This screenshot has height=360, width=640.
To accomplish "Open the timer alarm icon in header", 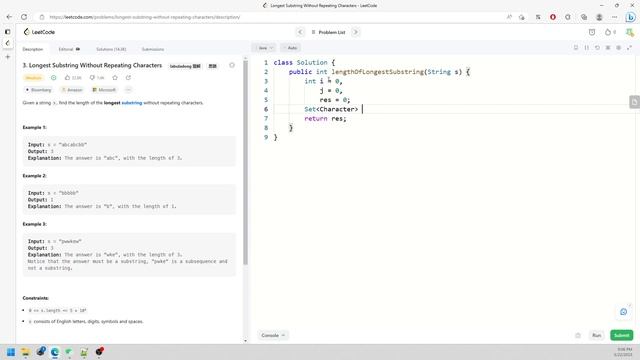I will click(592, 32).
